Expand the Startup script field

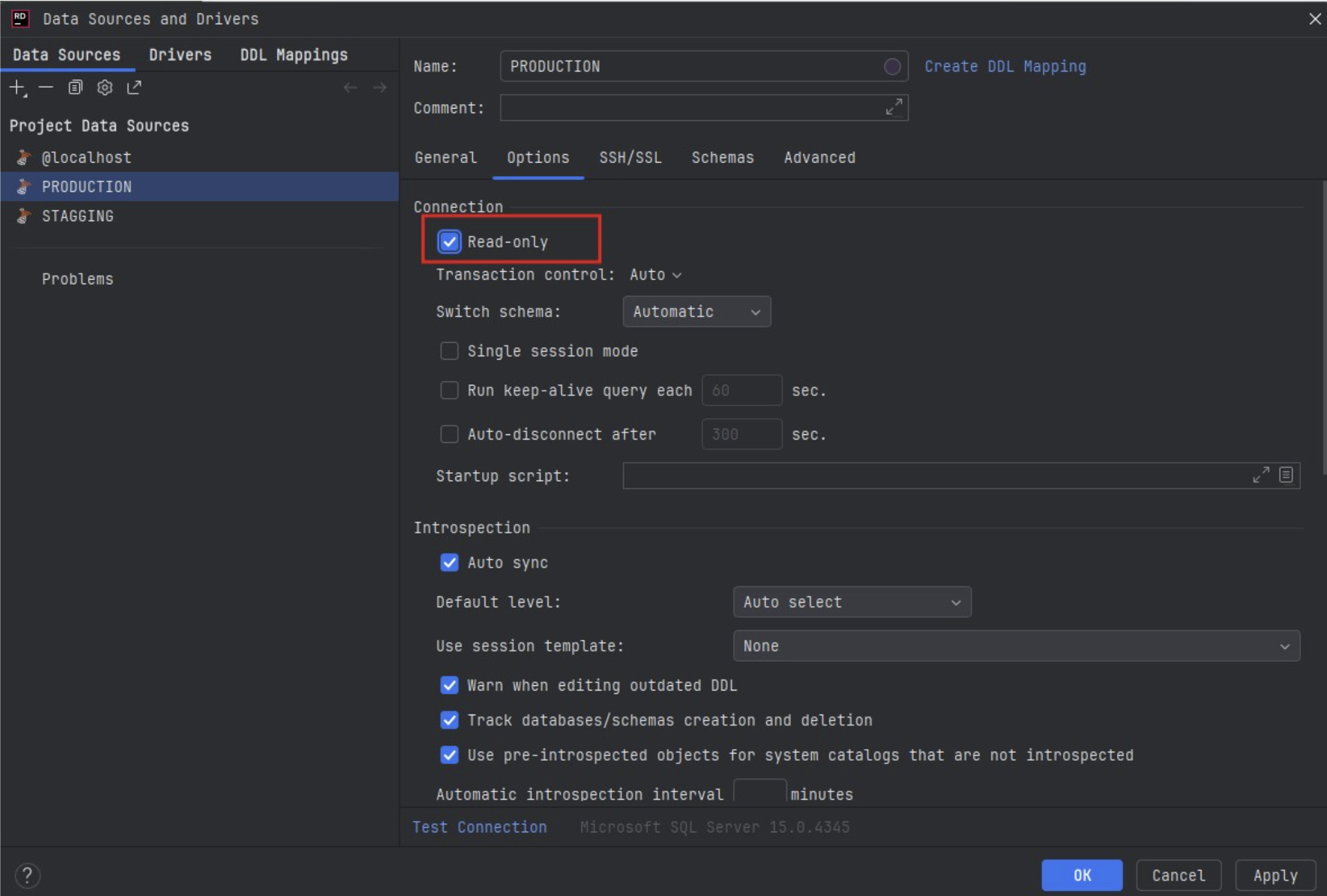pos(1261,475)
